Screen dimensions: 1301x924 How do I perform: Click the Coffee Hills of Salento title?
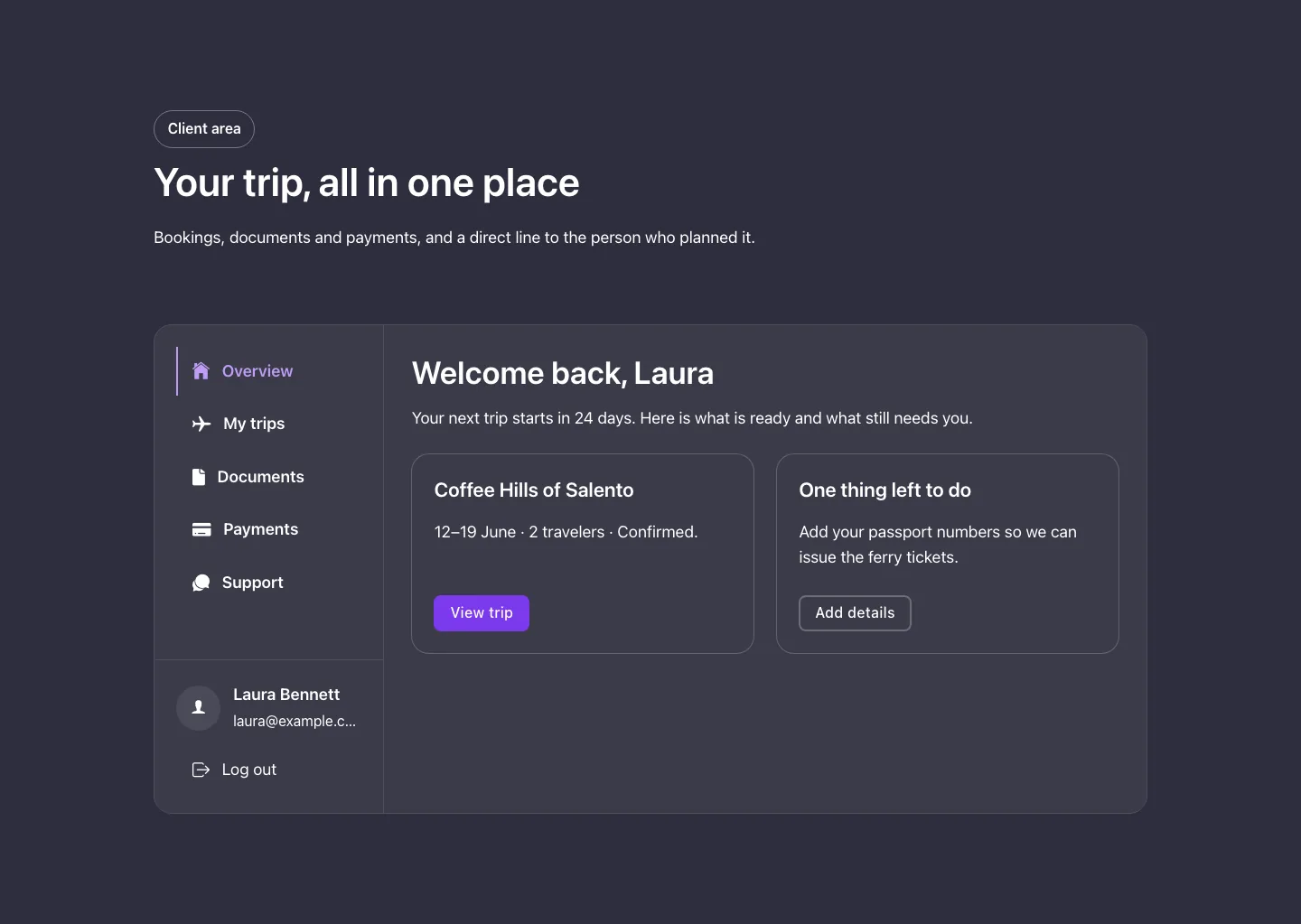click(534, 490)
